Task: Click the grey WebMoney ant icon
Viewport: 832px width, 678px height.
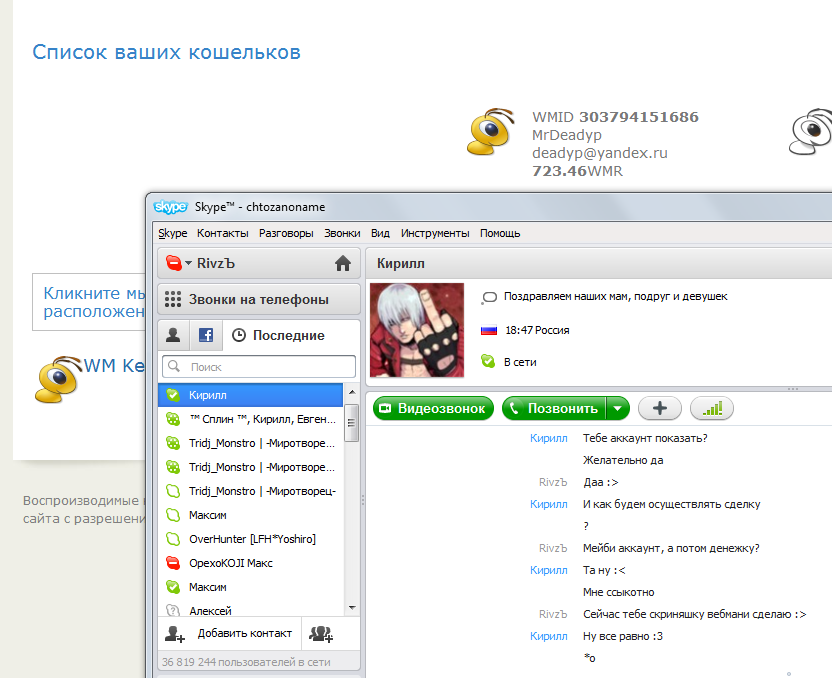Action: pos(810,132)
